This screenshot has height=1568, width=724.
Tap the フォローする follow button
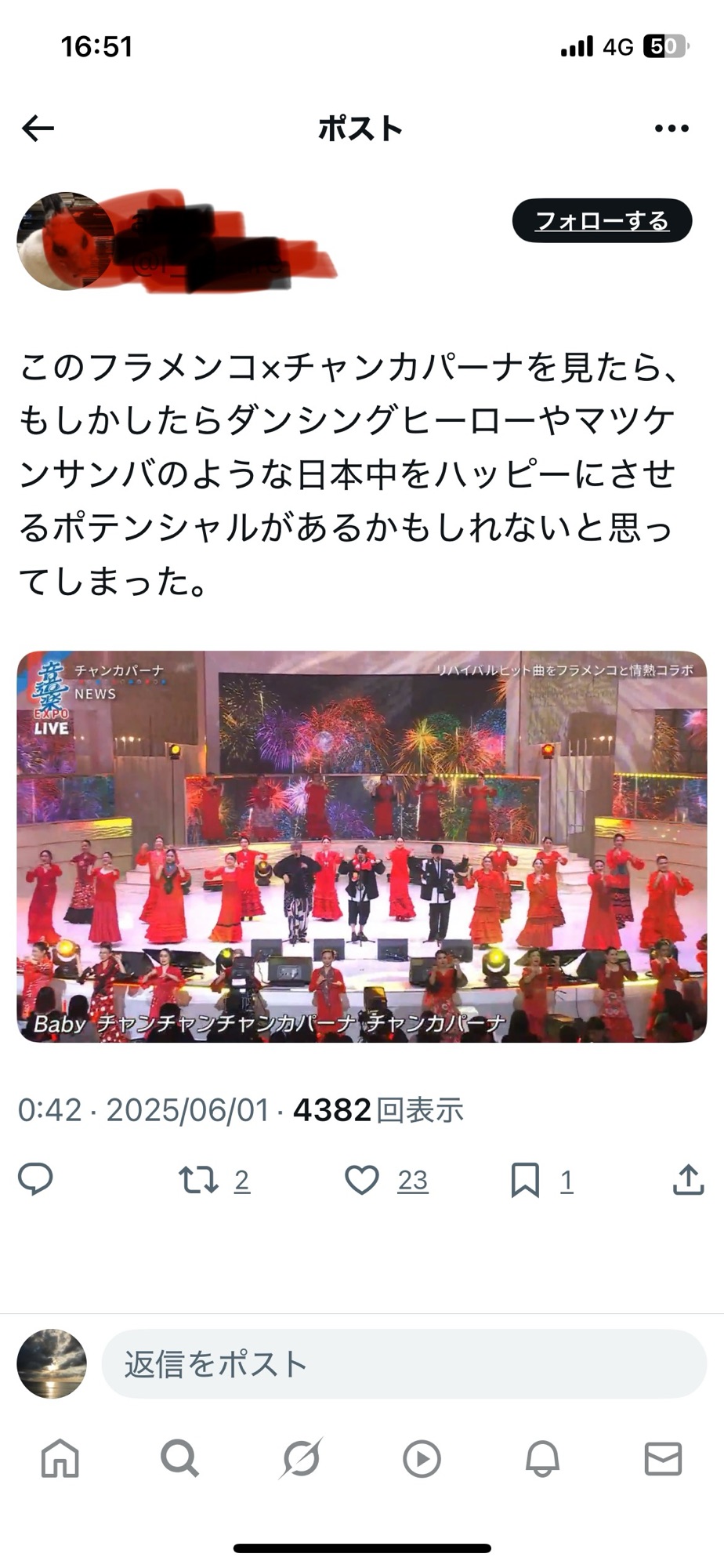click(602, 221)
